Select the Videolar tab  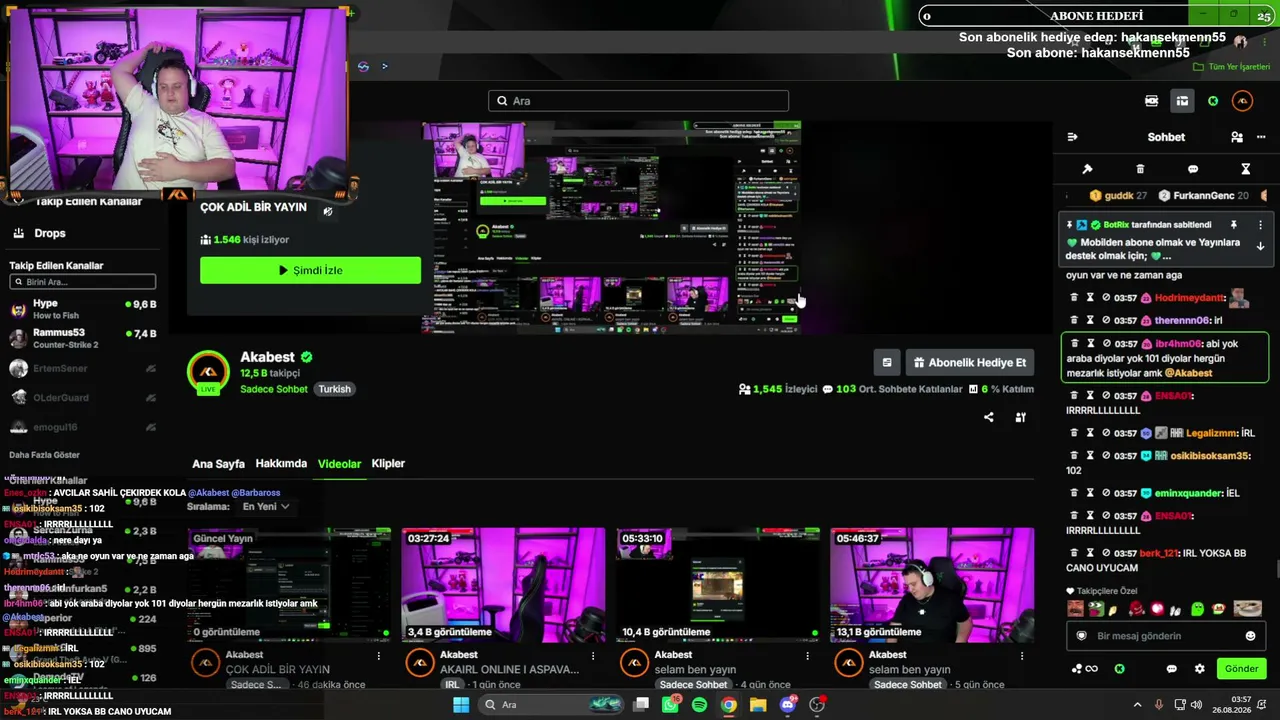339,464
